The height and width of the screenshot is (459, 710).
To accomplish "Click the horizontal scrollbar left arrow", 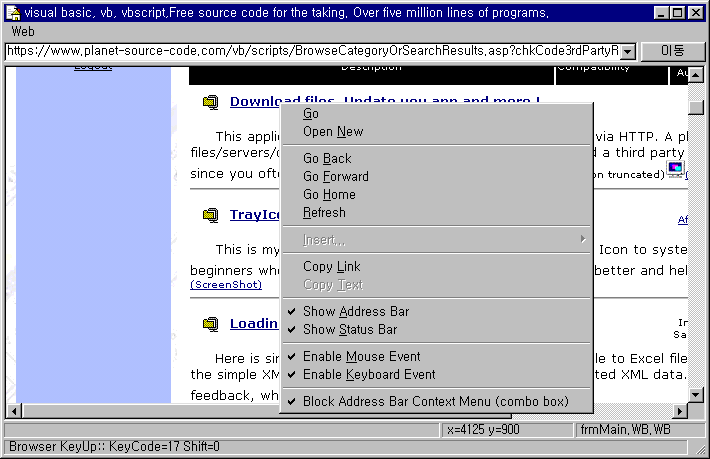I will (x=14, y=411).
